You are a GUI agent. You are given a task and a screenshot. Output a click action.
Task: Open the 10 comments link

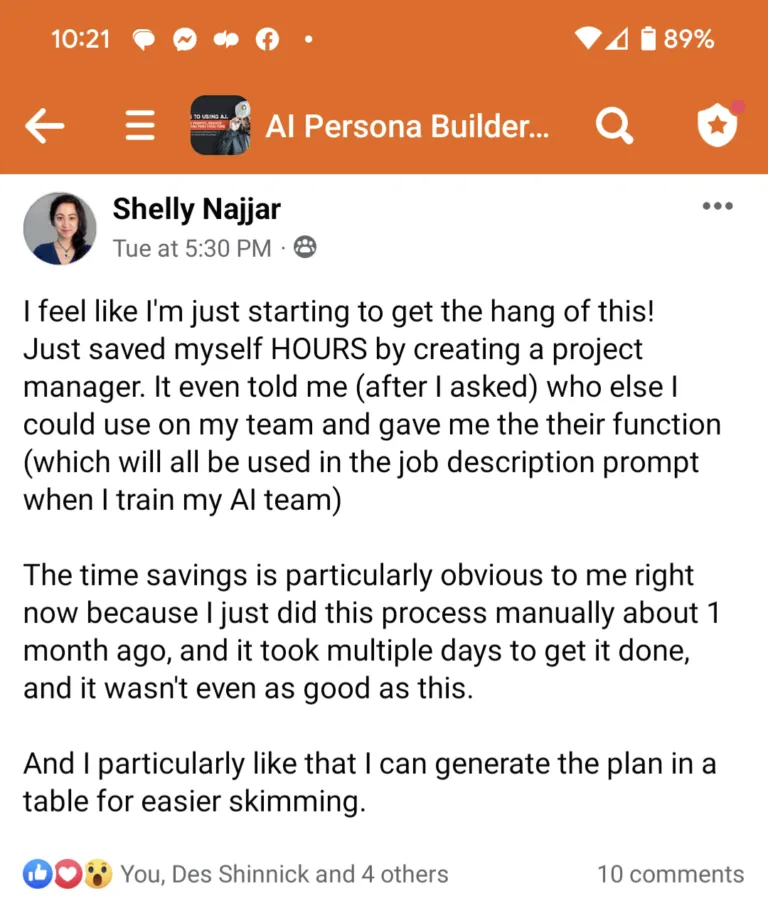(670, 874)
